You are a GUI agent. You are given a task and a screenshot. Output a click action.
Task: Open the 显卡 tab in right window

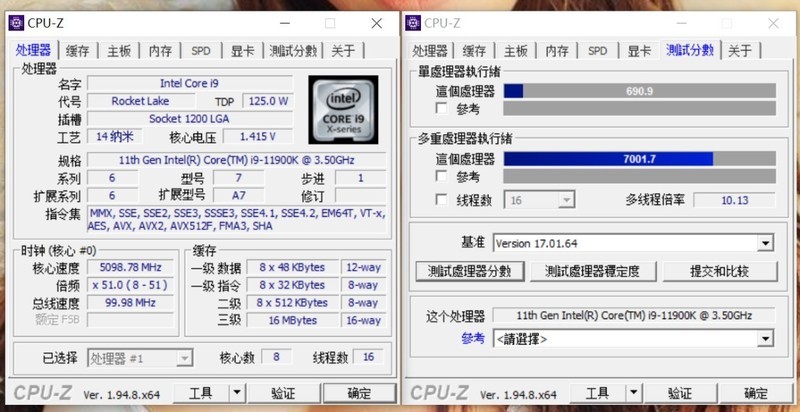coord(639,51)
